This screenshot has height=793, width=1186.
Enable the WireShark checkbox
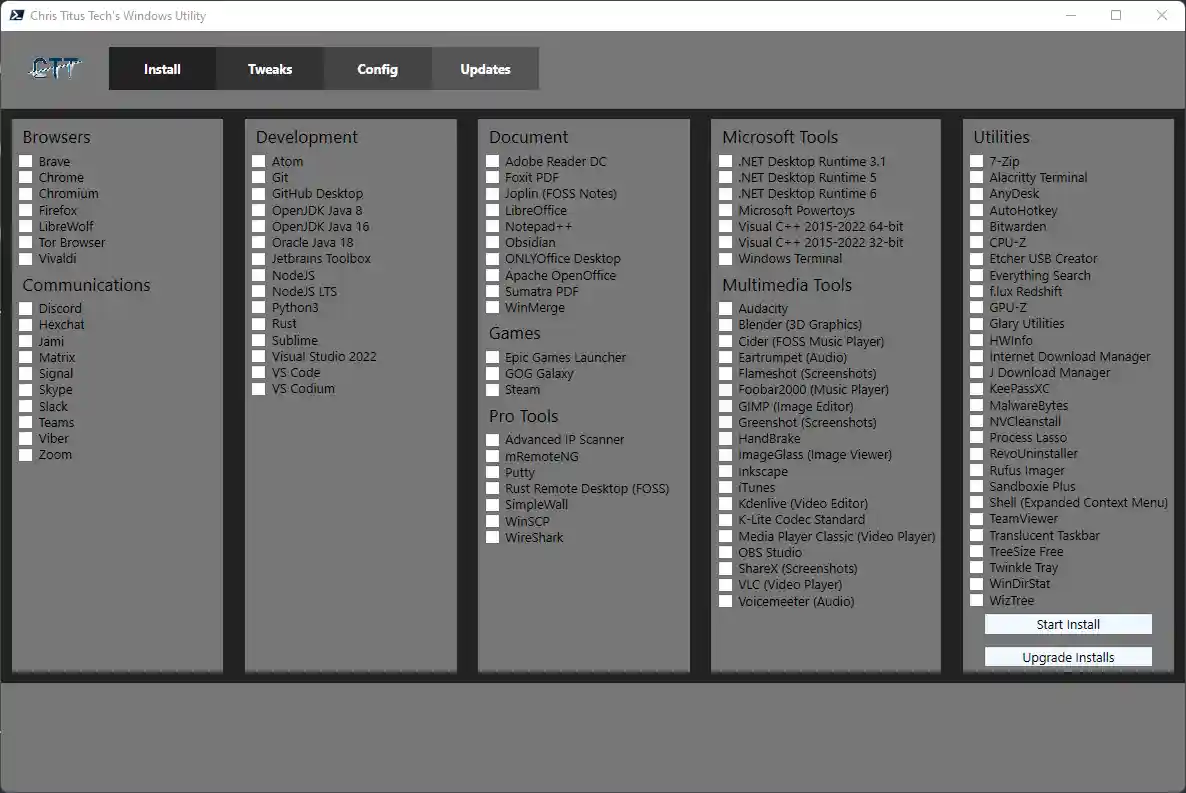(x=493, y=538)
